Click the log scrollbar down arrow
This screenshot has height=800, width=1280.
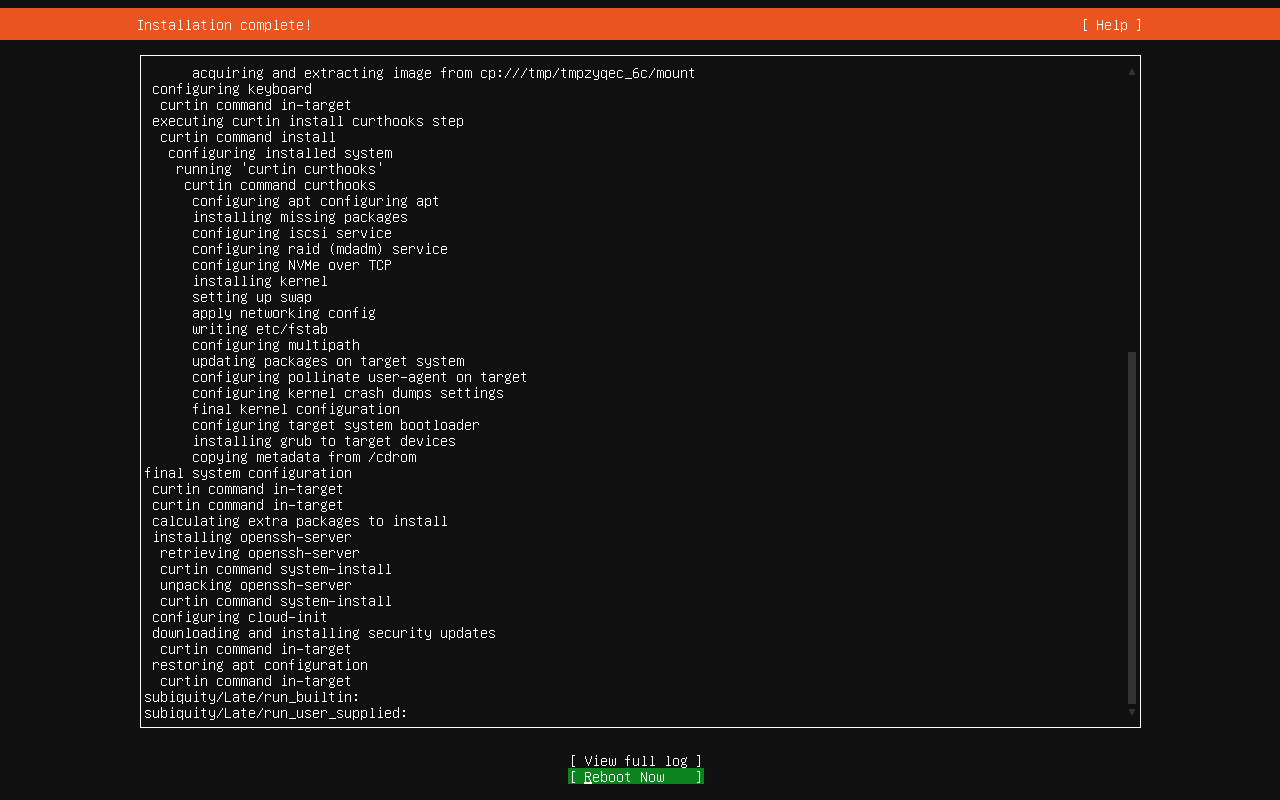[1132, 712]
